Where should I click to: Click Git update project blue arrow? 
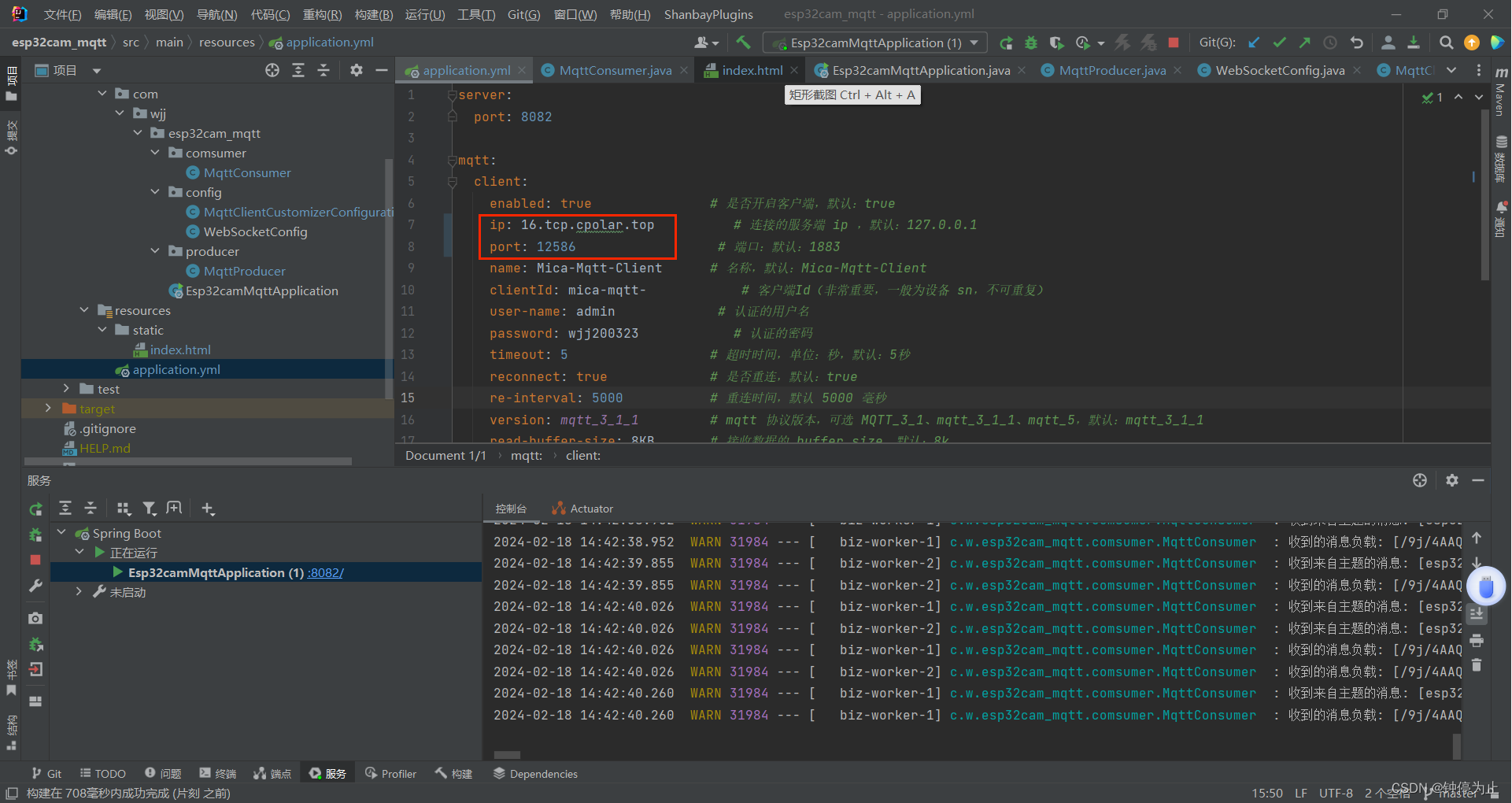[1254, 43]
